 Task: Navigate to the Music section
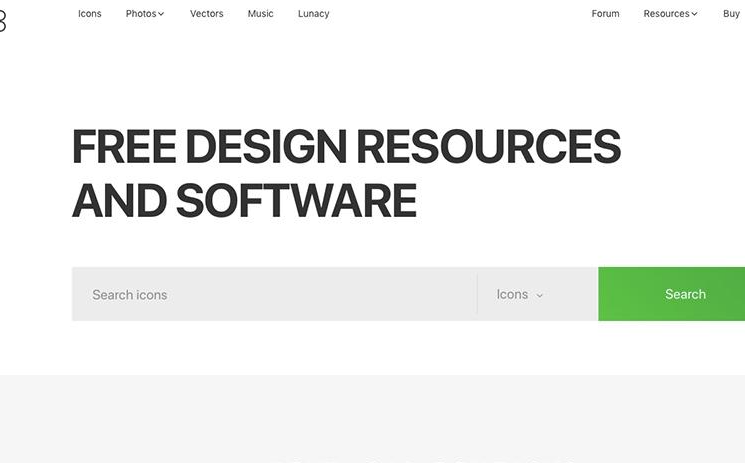(x=261, y=14)
